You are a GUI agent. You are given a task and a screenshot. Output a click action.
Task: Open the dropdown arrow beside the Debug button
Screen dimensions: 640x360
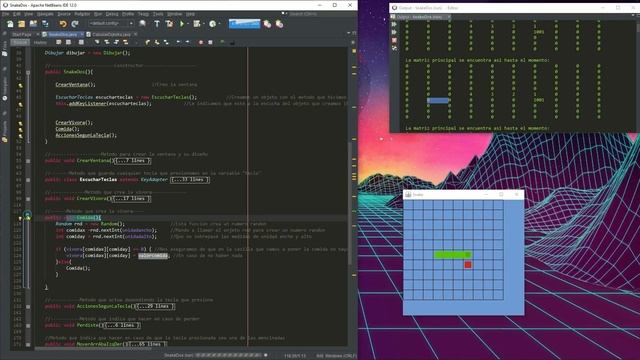204,24
